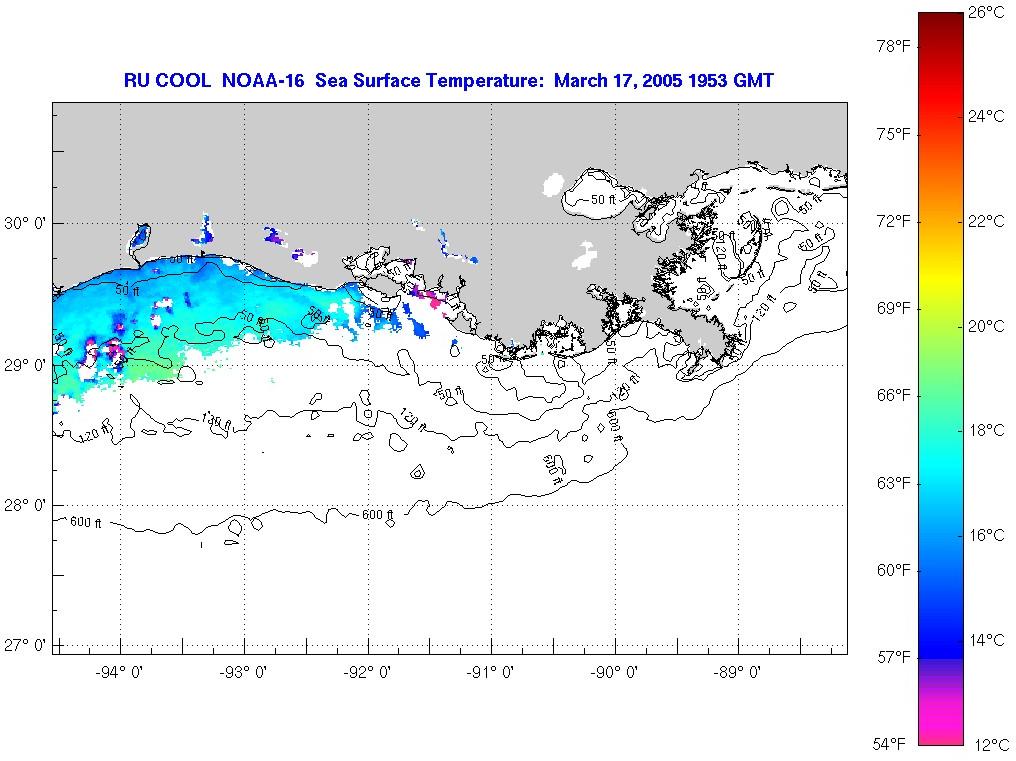Click the -94° 0' longitude label

tap(119, 672)
